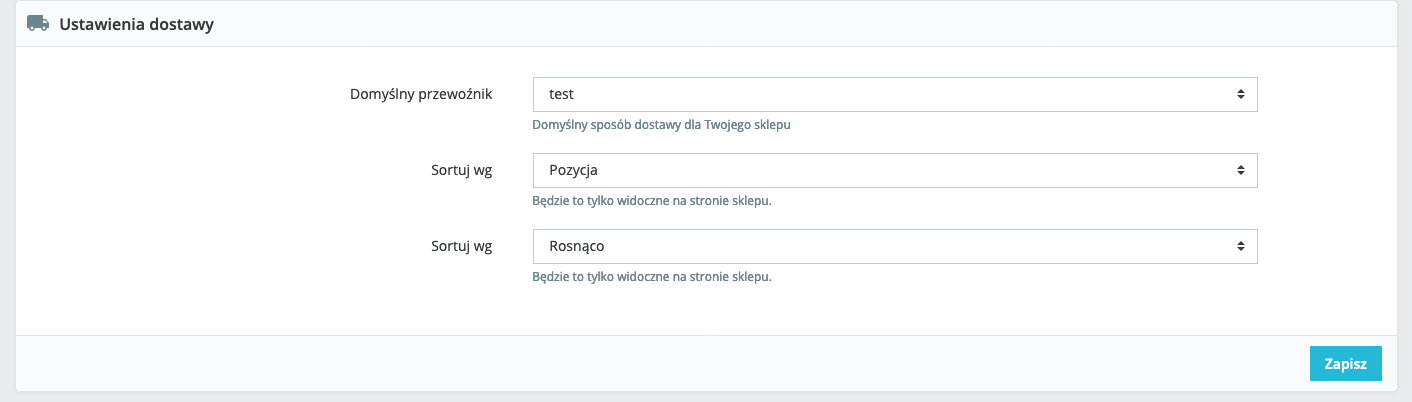Click the hint text below the 'Rosnąco' select
The image size is (1412, 402).
(x=652, y=277)
